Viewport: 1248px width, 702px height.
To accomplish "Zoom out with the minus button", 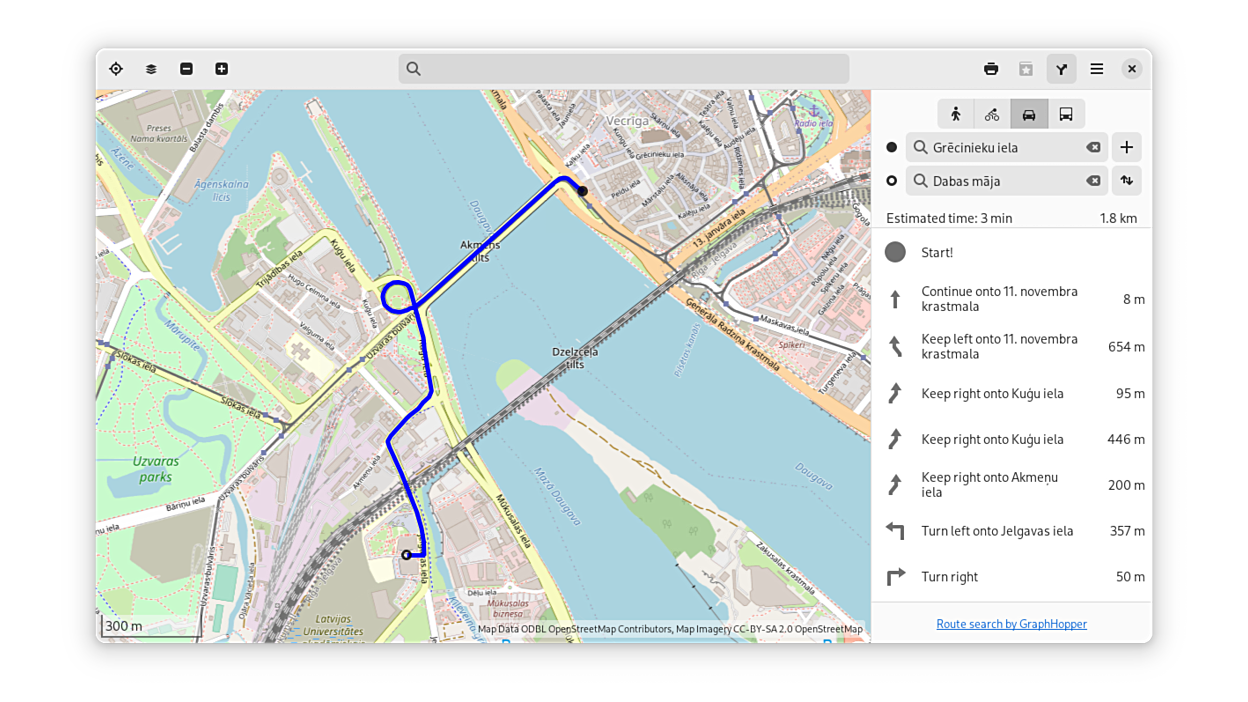I will [186, 69].
